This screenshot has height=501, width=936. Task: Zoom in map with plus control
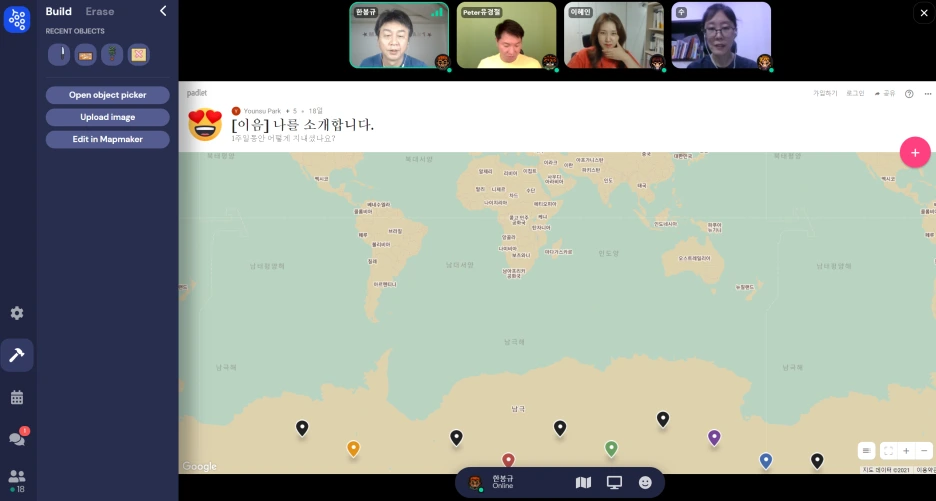point(906,451)
